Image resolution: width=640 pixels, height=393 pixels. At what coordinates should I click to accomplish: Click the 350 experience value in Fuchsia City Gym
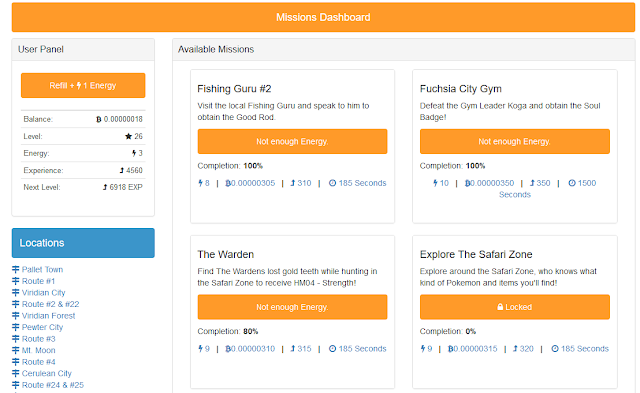[543, 183]
